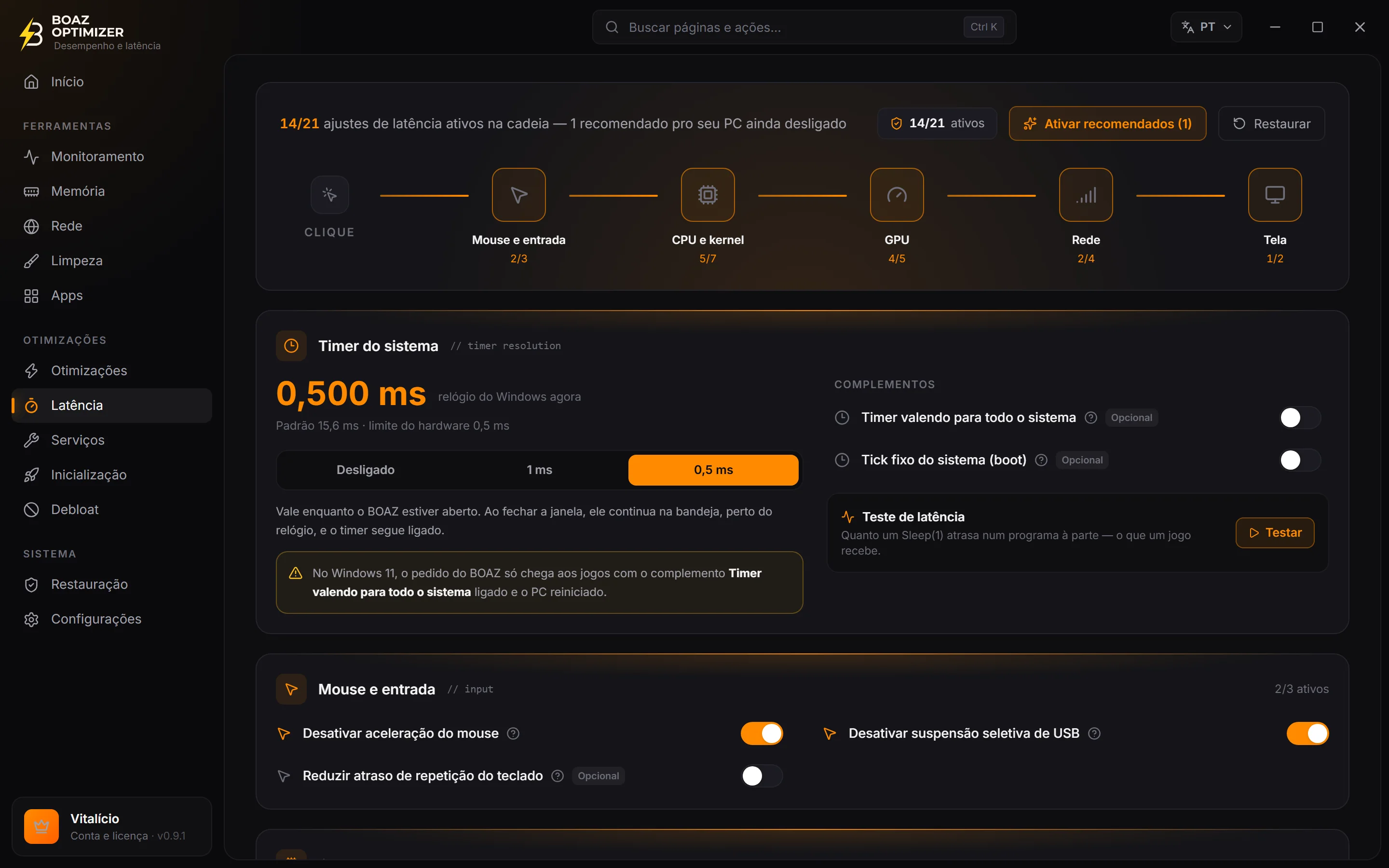Image resolution: width=1389 pixels, height=868 pixels.
Task: Open help for Tick fixo do sistema
Action: click(1041, 461)
